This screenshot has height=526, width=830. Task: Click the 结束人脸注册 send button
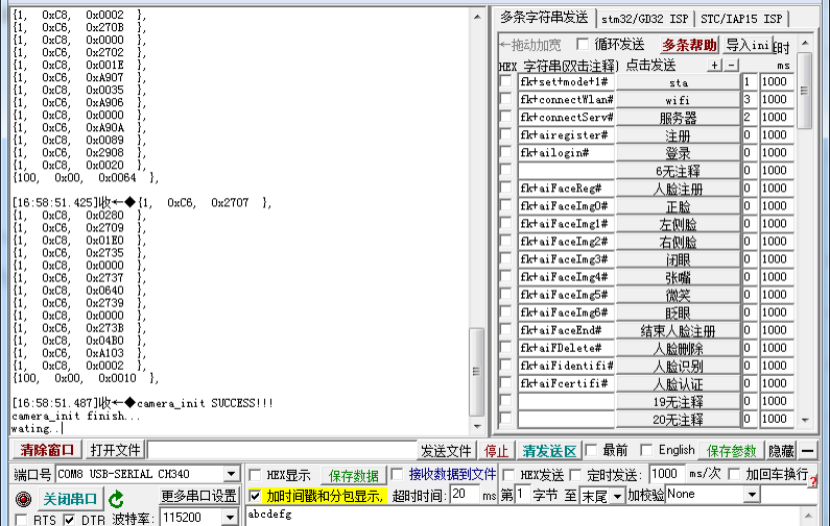point(678,331)
